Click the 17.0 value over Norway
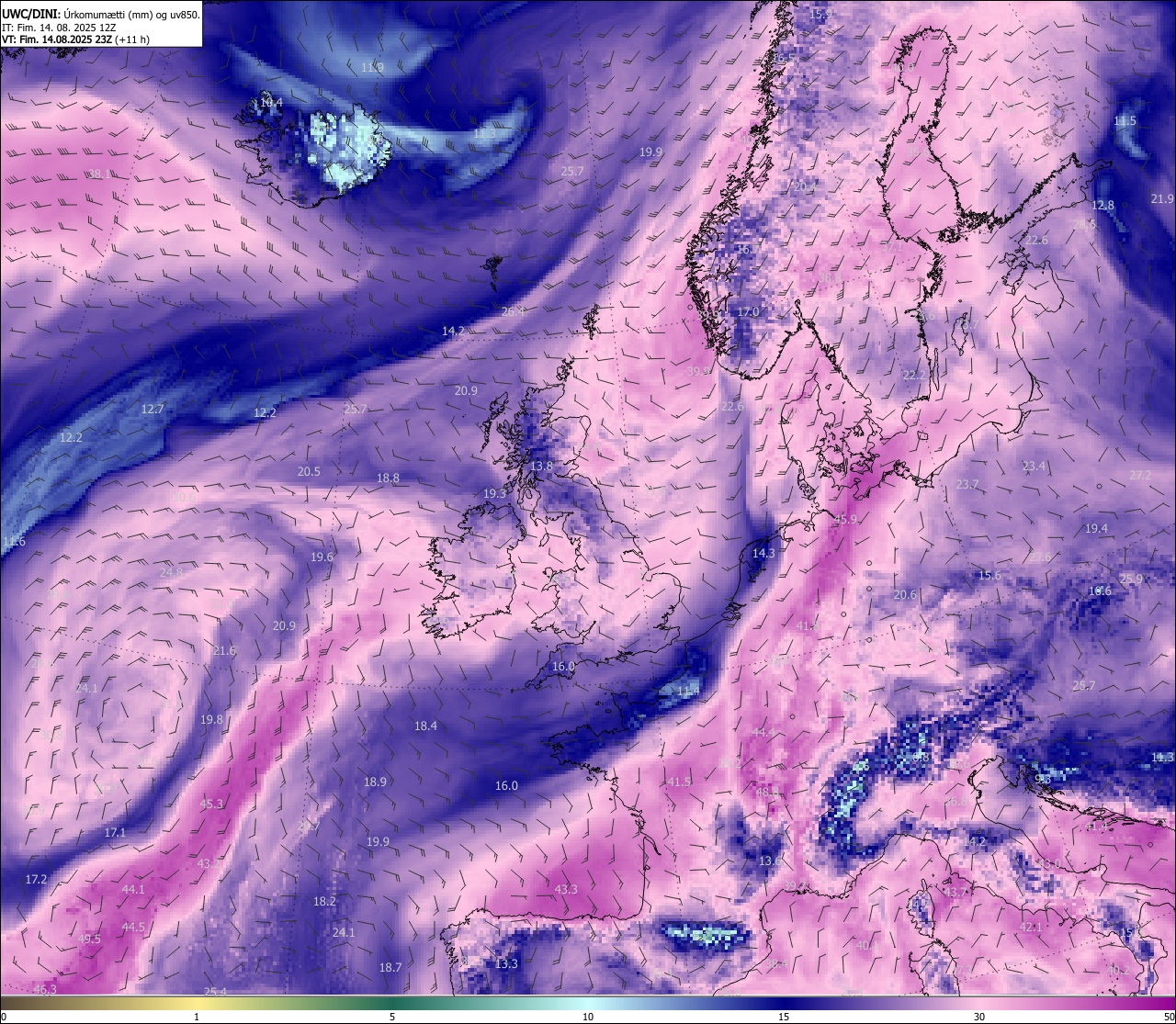Image resolution: width=1176 pixels, height=1024 pixels. (x=749, y=311)
